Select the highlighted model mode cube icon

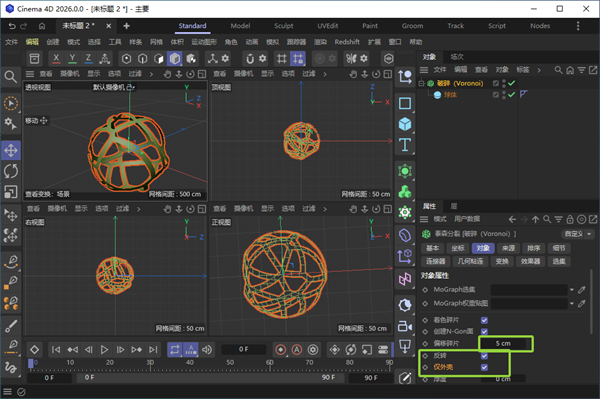point(175,59)
